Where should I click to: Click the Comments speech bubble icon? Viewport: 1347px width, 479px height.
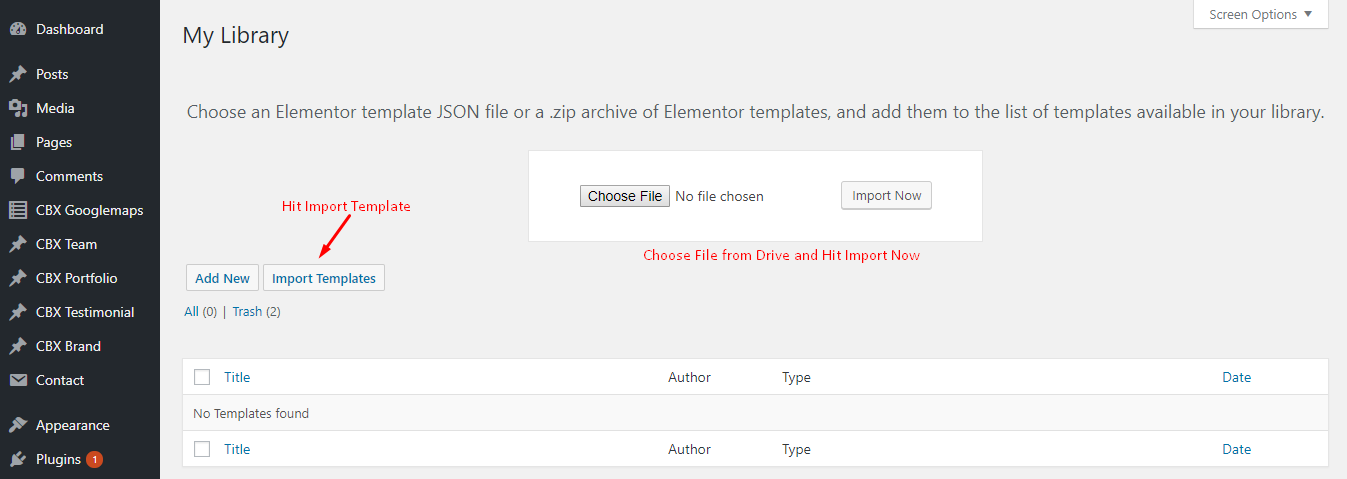[17, 176]
